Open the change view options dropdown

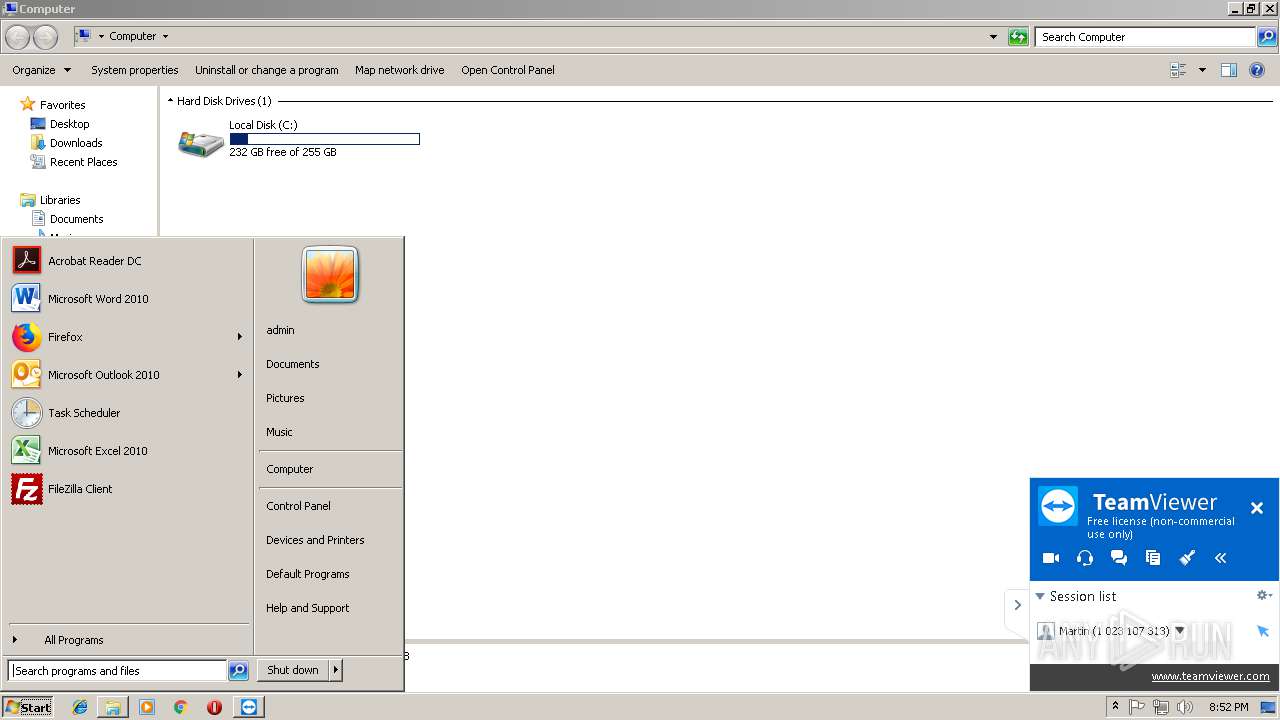[1202, 70]
